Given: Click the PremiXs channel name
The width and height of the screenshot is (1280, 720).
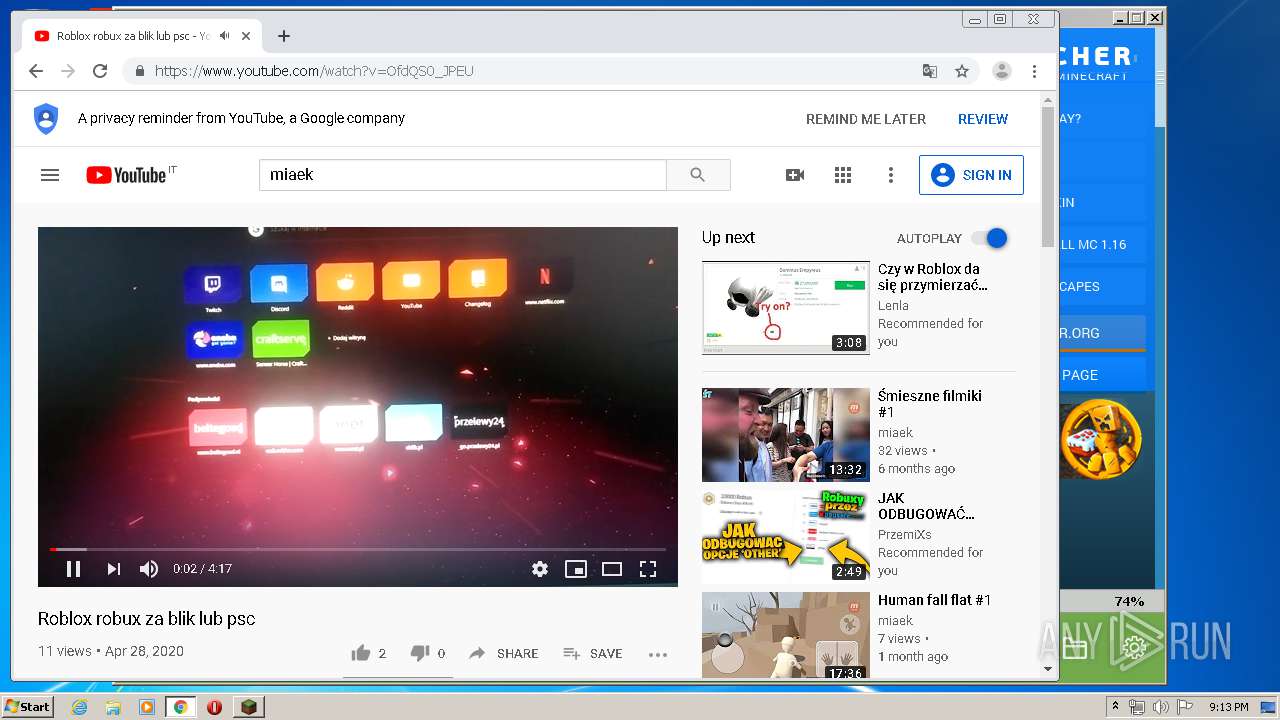Looking at the screenshot, I should tap(904, 534).
